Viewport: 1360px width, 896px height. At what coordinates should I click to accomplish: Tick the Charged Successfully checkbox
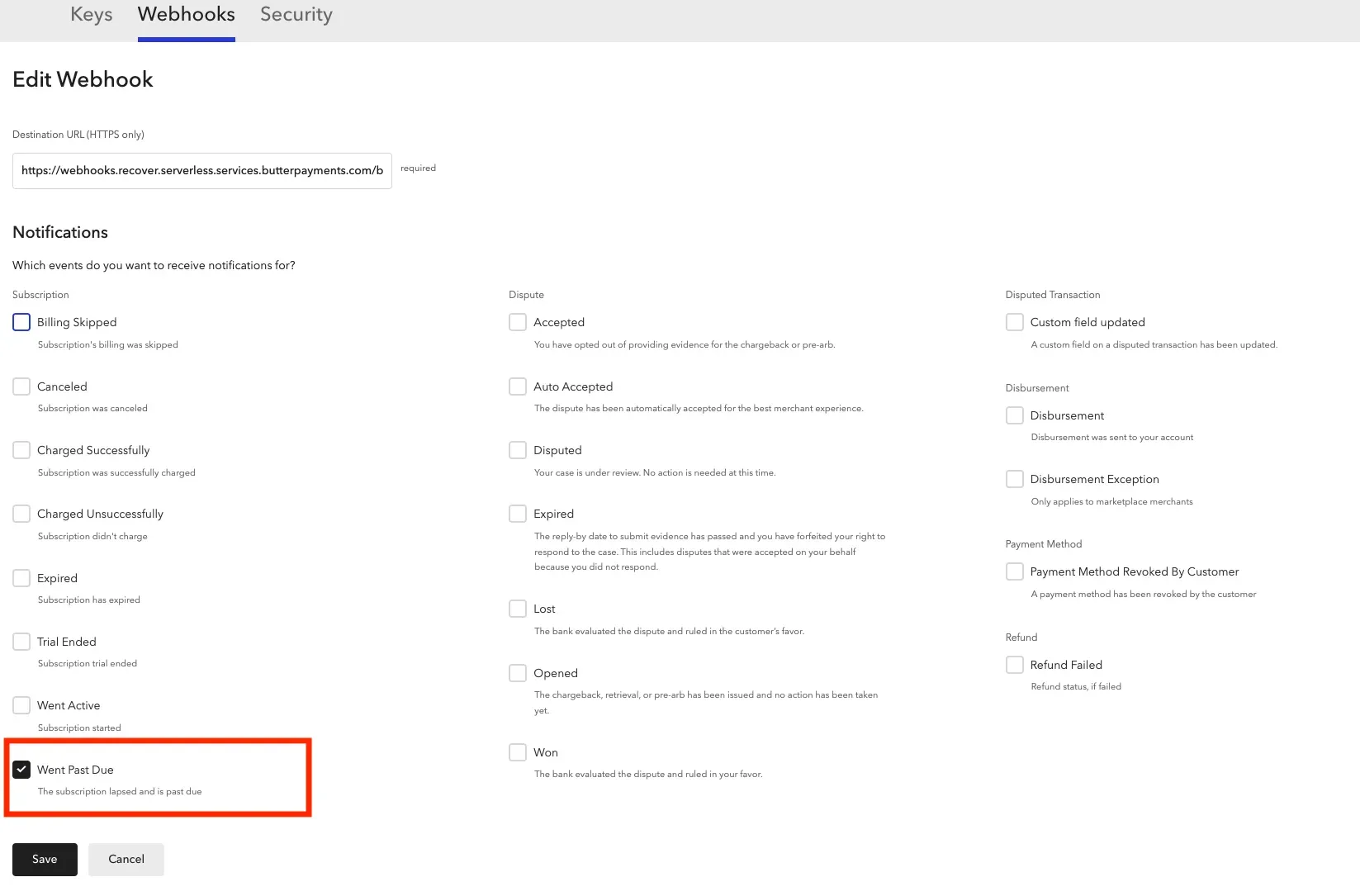tap(21, 450)
